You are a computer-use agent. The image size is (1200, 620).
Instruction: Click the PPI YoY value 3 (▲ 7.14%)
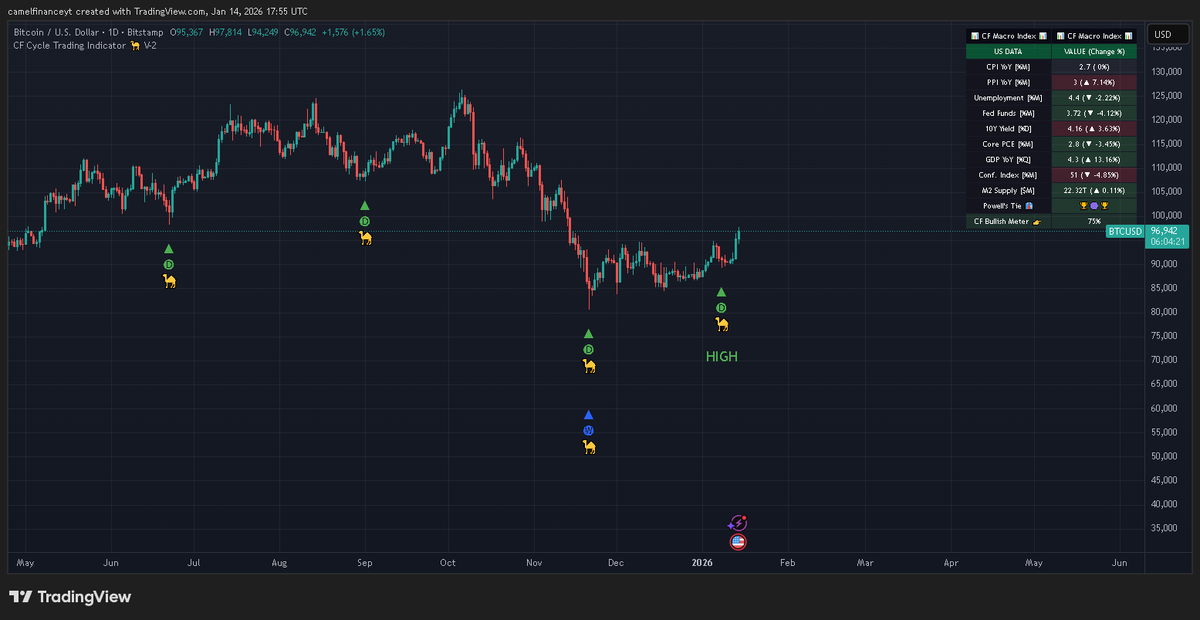coord(1094,82)
